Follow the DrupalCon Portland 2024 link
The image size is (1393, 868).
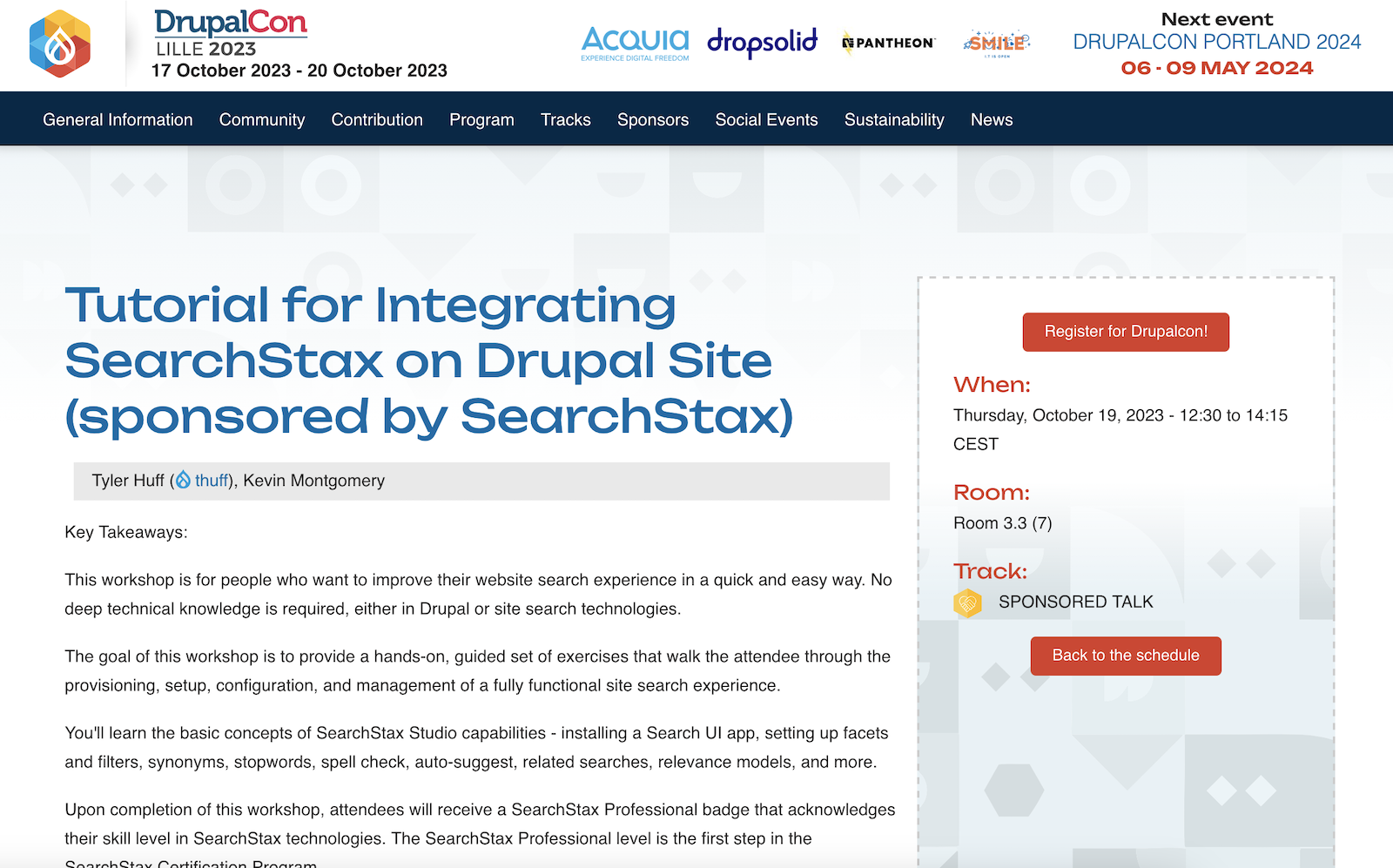tap(1216, 42)
